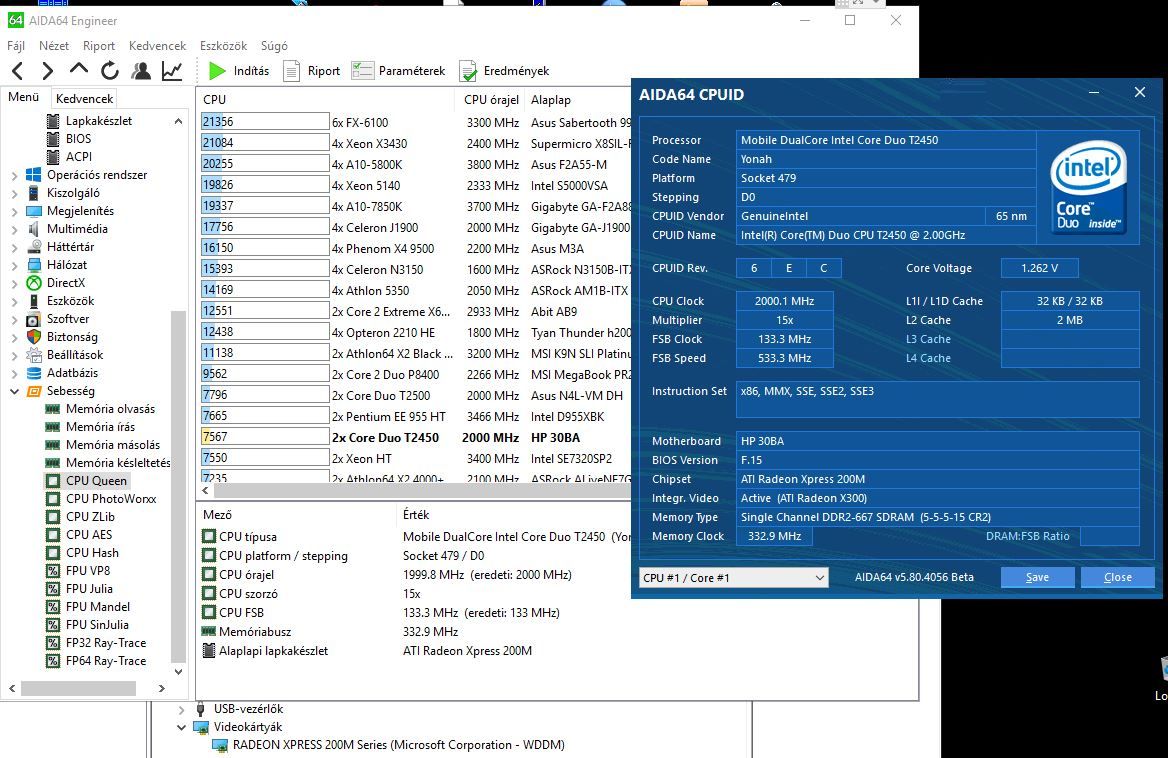Screen dimensions: 1168x758
Task: Expand the Hálózat node
Action: (15, 265)
